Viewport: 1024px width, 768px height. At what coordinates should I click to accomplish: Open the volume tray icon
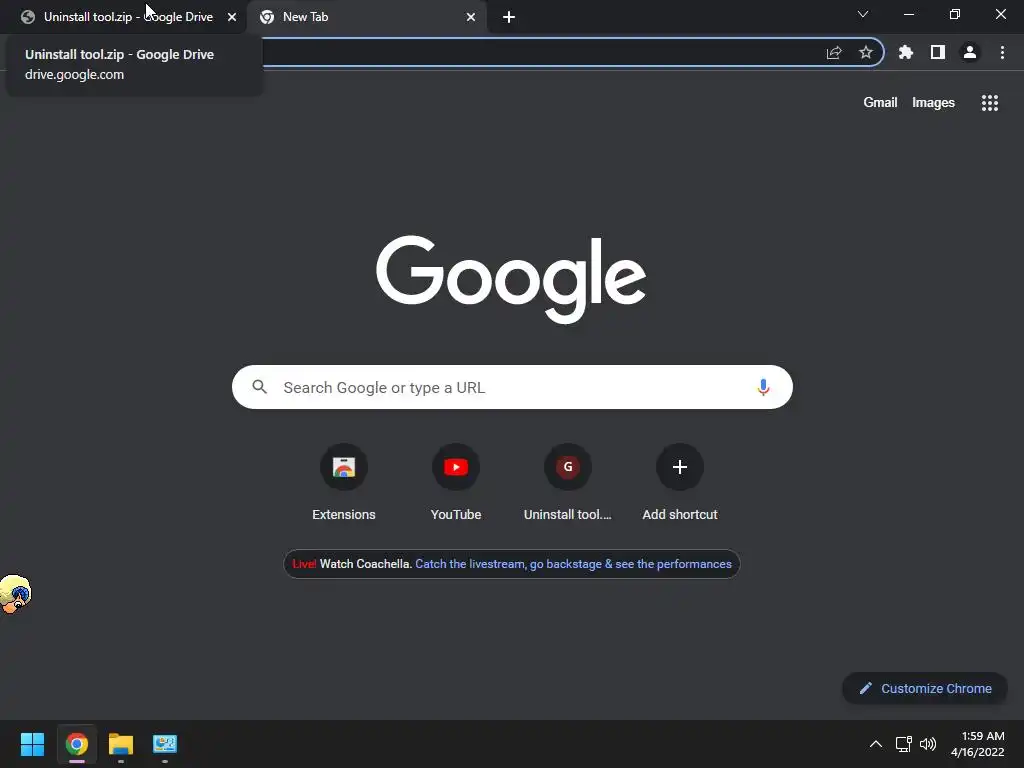927,744
